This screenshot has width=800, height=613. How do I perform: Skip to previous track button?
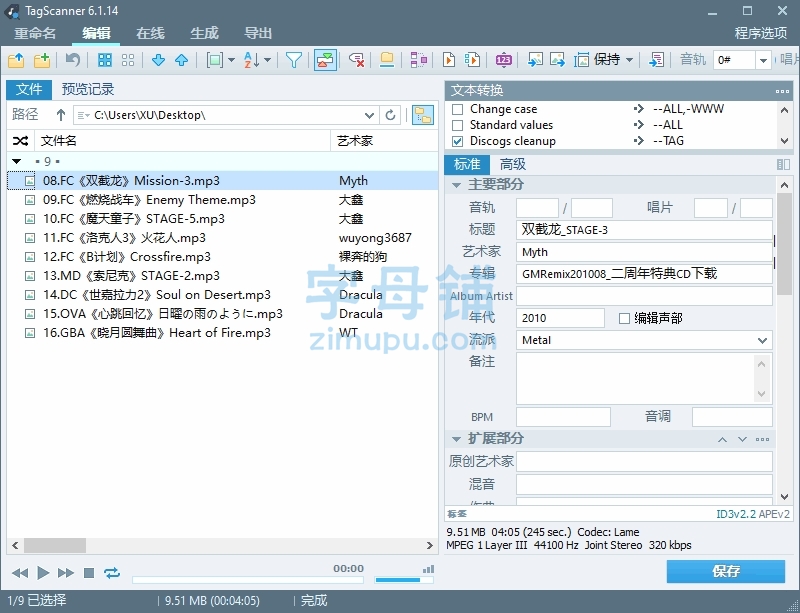point(20,573)
